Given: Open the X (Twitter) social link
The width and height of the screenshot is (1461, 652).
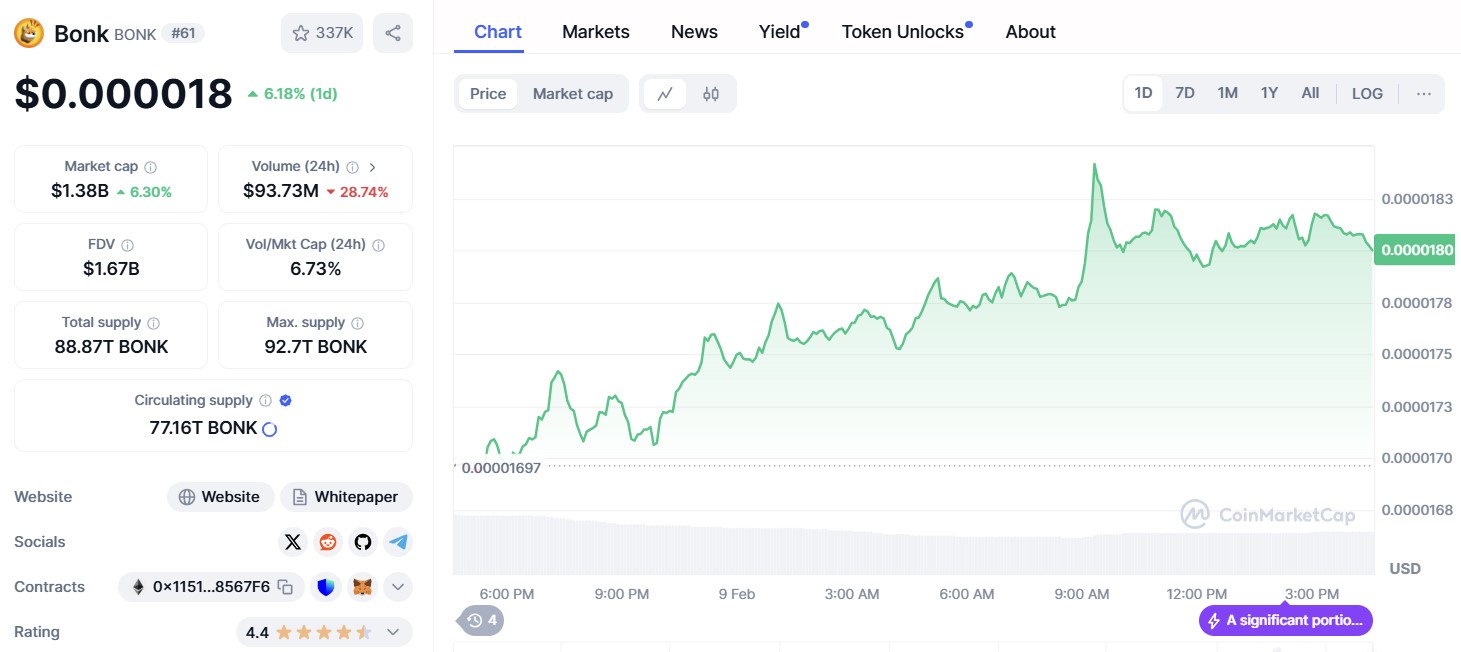Looking at the screenshot, I should tap(292, 542).
